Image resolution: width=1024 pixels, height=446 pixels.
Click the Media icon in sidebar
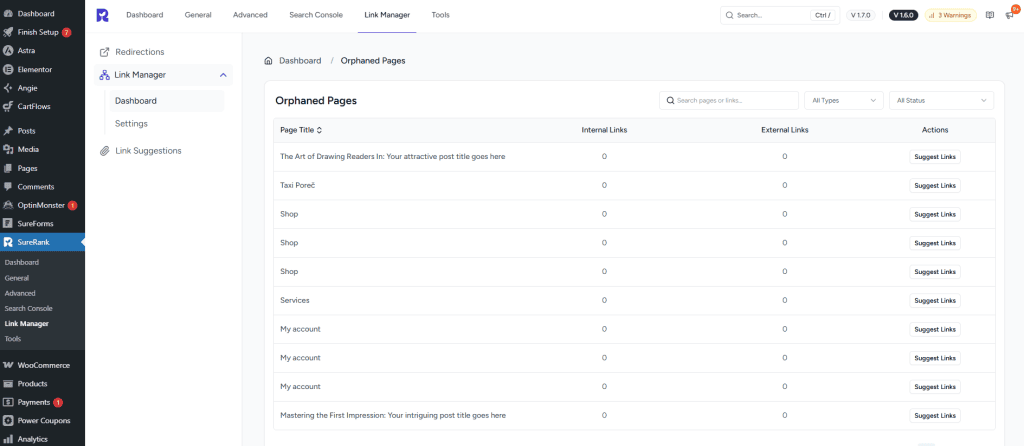8,150
